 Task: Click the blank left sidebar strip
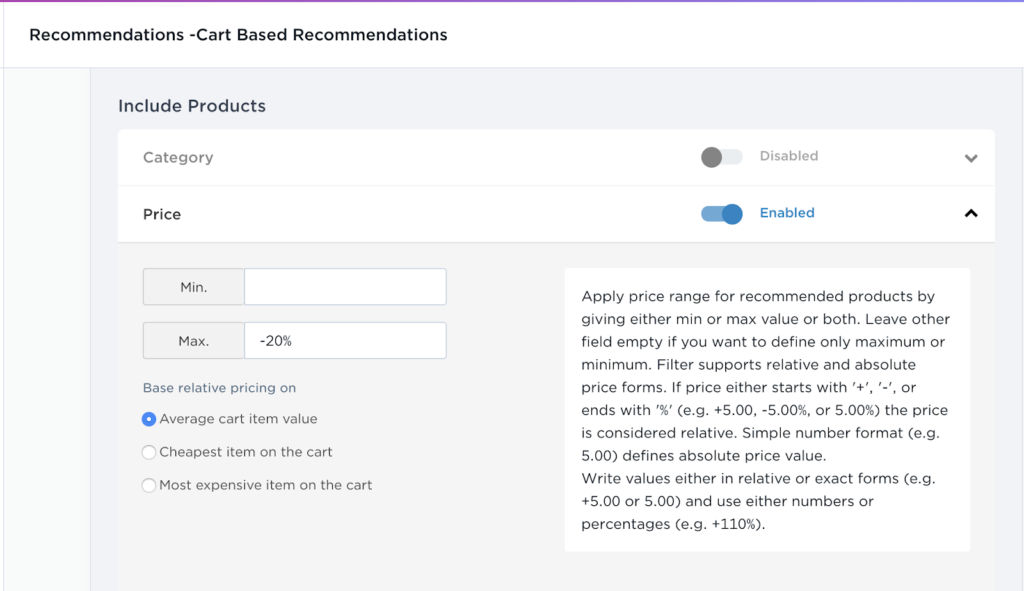pos(47,329)
